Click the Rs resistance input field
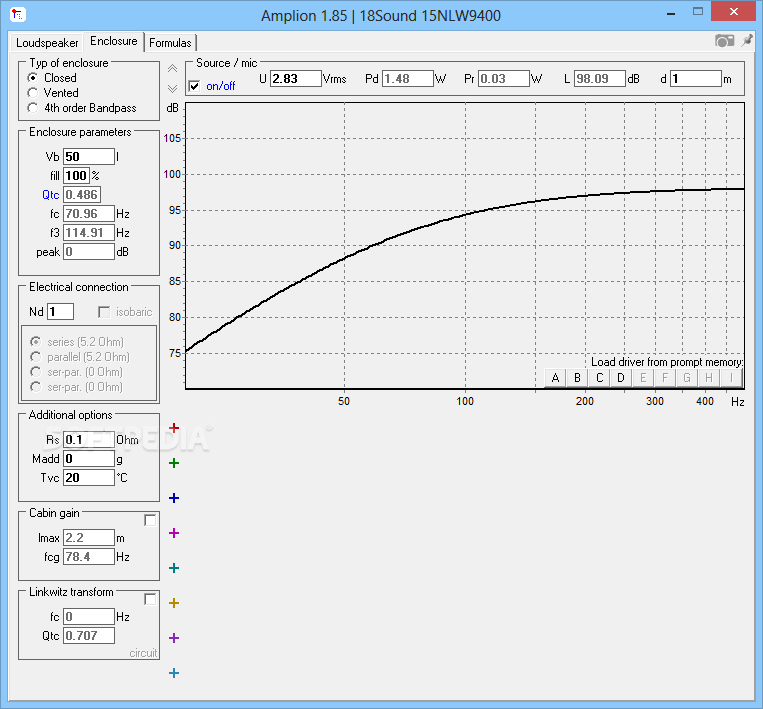 pyautogui.click(x=89, y=440)
